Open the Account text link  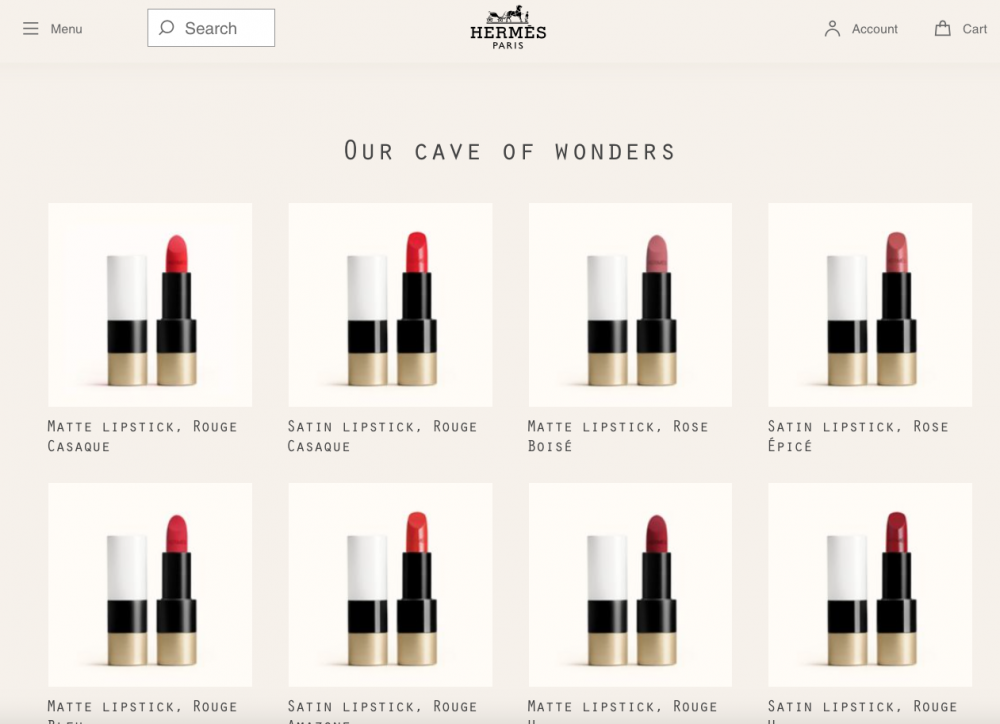(x=874, y=29)
